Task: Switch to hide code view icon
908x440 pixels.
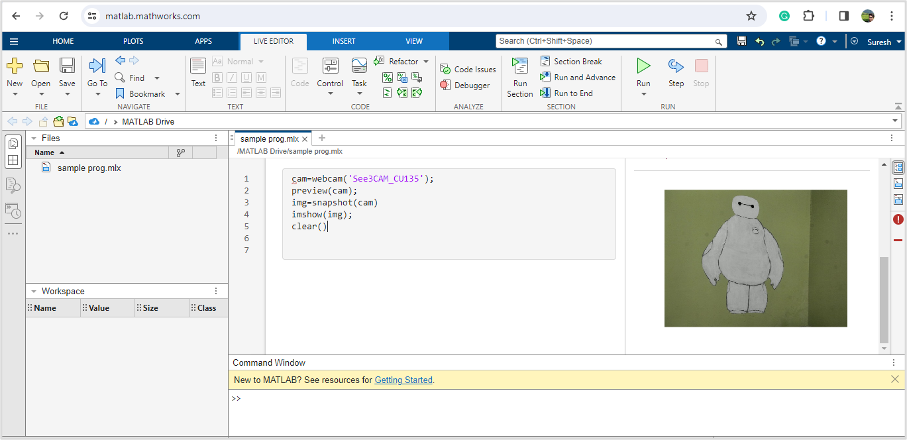Action: pyautogui.click(x=898, y=200)
